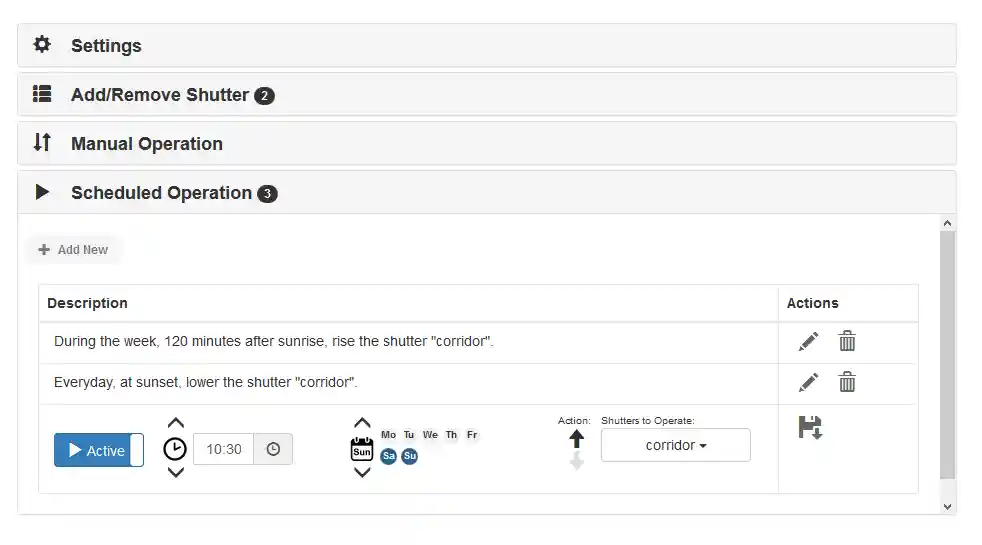Expand the Add/Remove Shutter section

159,95
